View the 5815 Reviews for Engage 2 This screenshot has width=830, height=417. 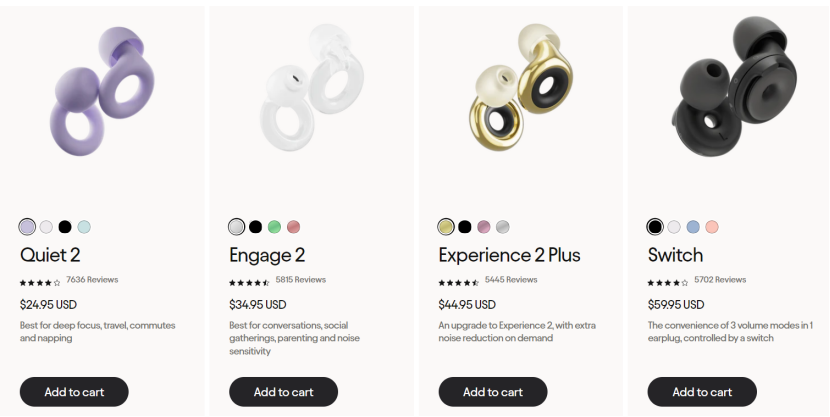point(301,280)
